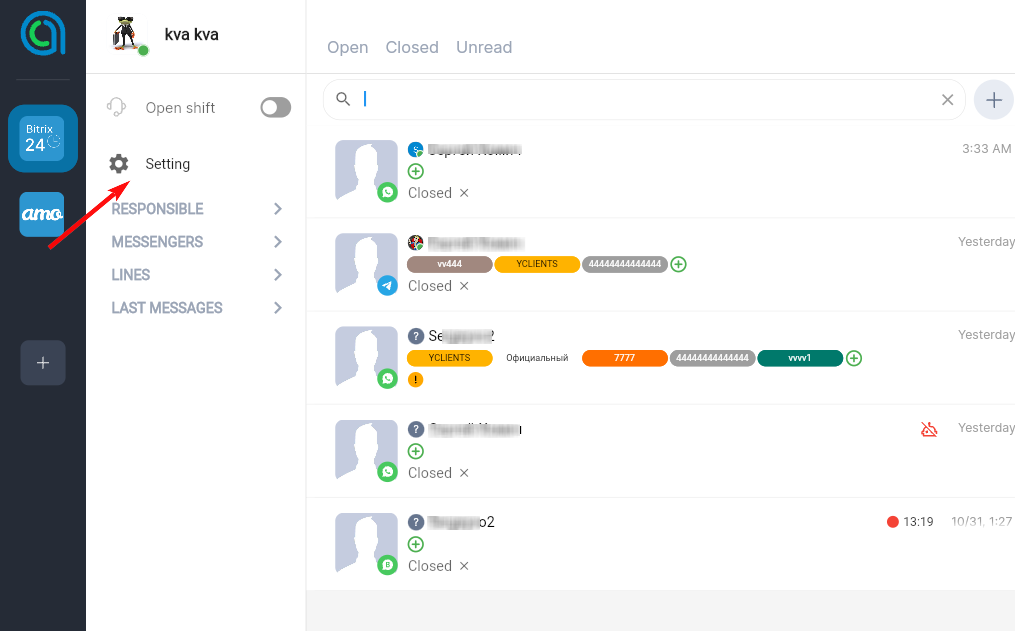
Task: Clear the search field with X icon
Action: point(947,99)
